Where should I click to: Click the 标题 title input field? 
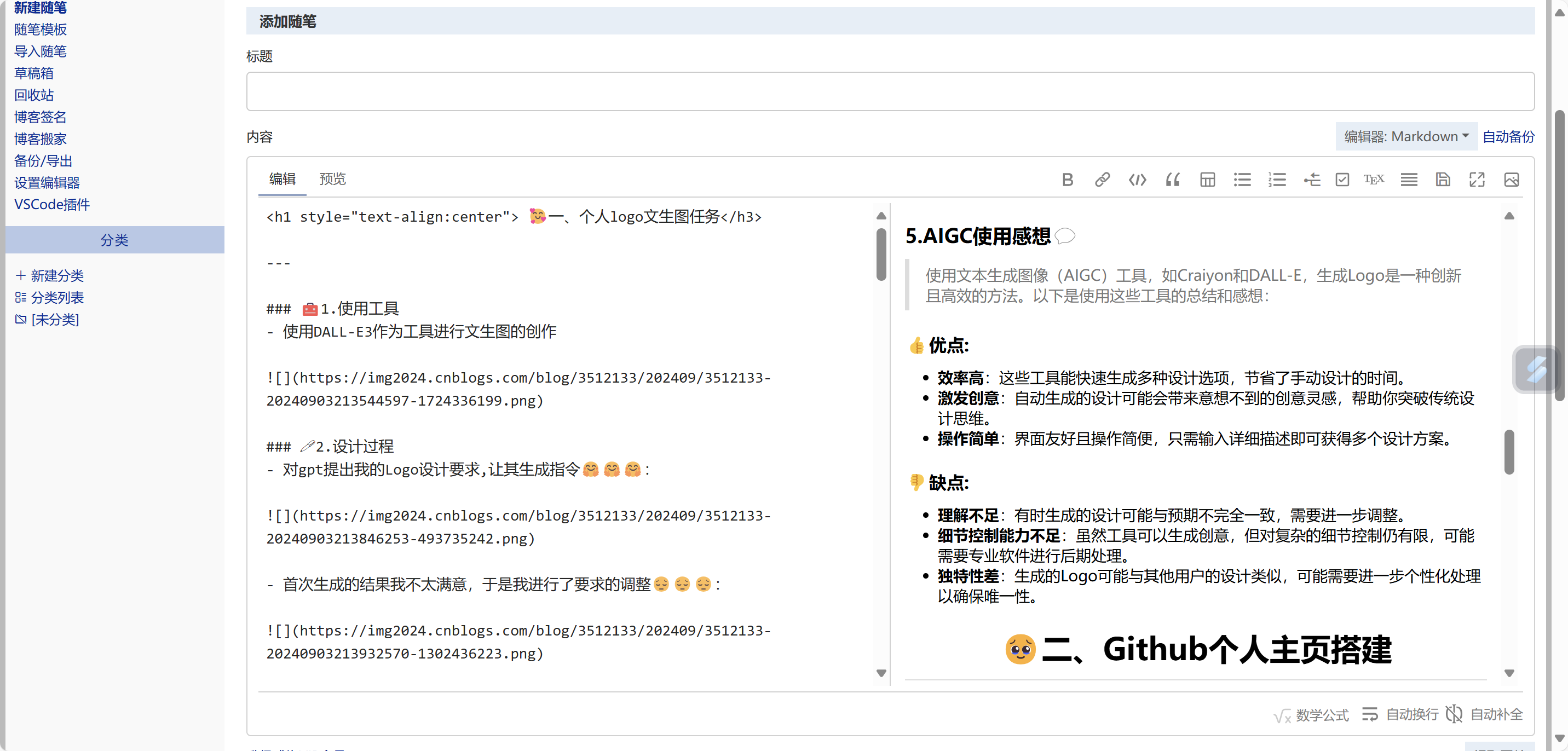pyautogui.click(x=889, y=91)
